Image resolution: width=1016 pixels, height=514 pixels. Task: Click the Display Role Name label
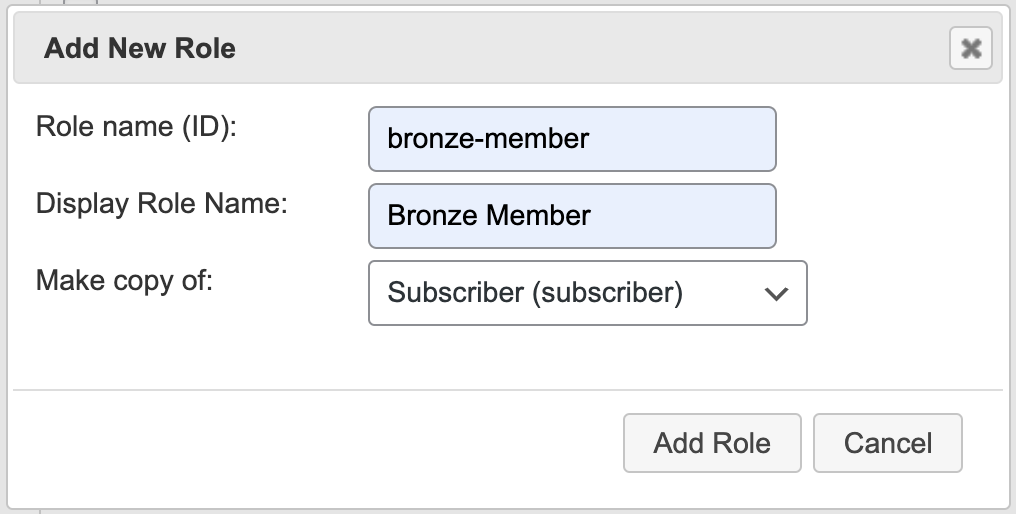162,203
